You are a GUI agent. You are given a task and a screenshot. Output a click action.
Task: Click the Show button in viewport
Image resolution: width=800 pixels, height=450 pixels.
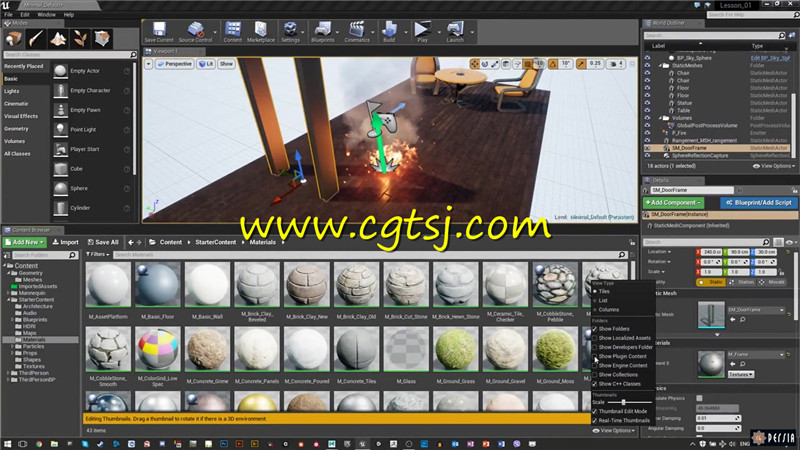pos(226,64)
